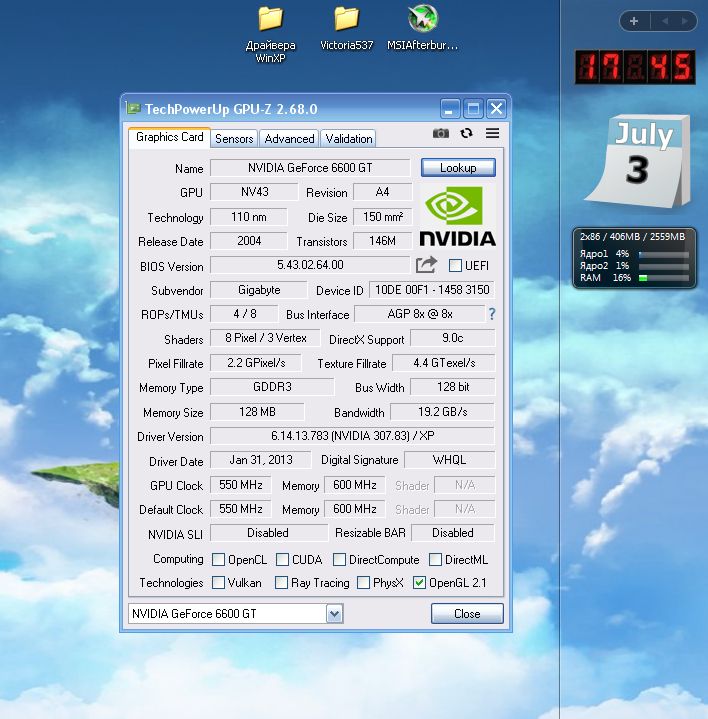Click the Pixel Fillrate value 2.2 GPixel/s
The height and width of the screenshot is (719, 708).
click(256, 363)
